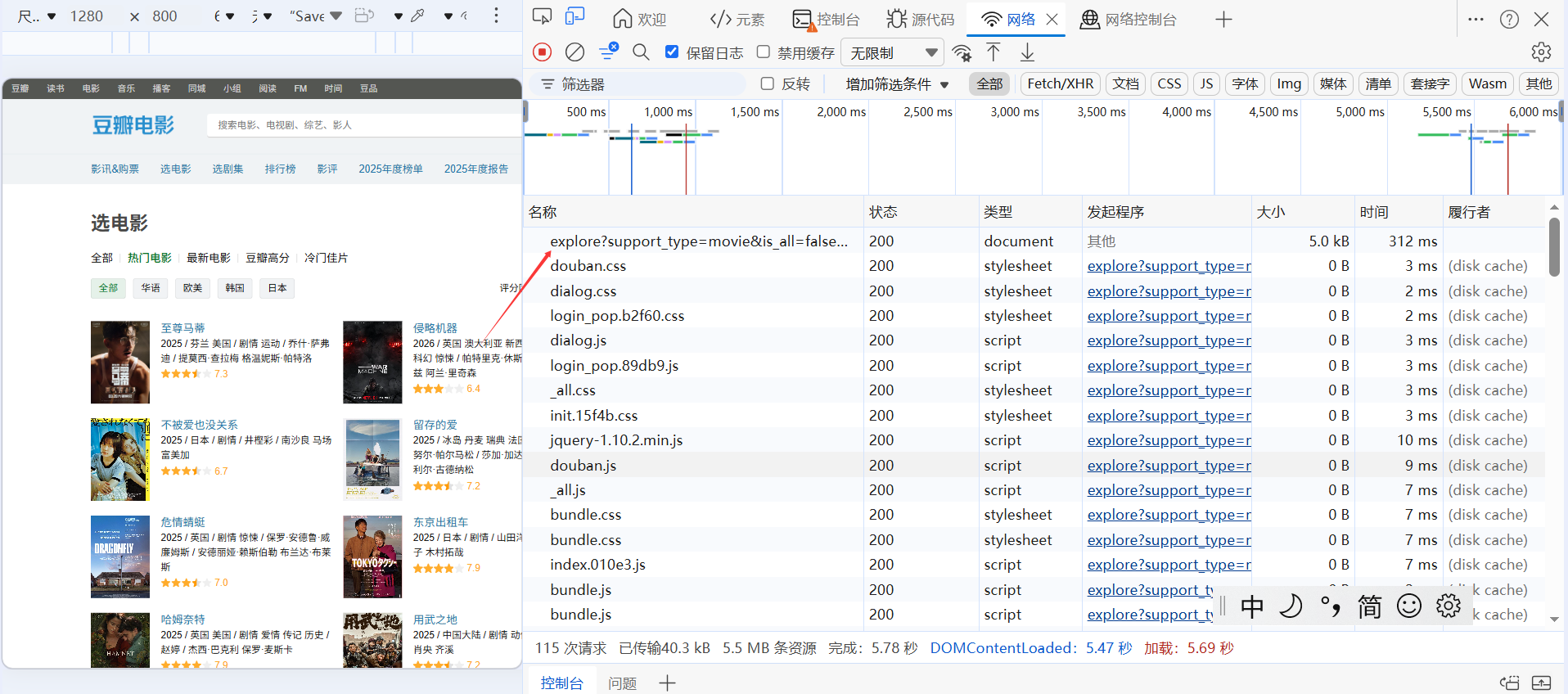
Task: Click initiator link in douban.css row
Action: pos(1169,266)
